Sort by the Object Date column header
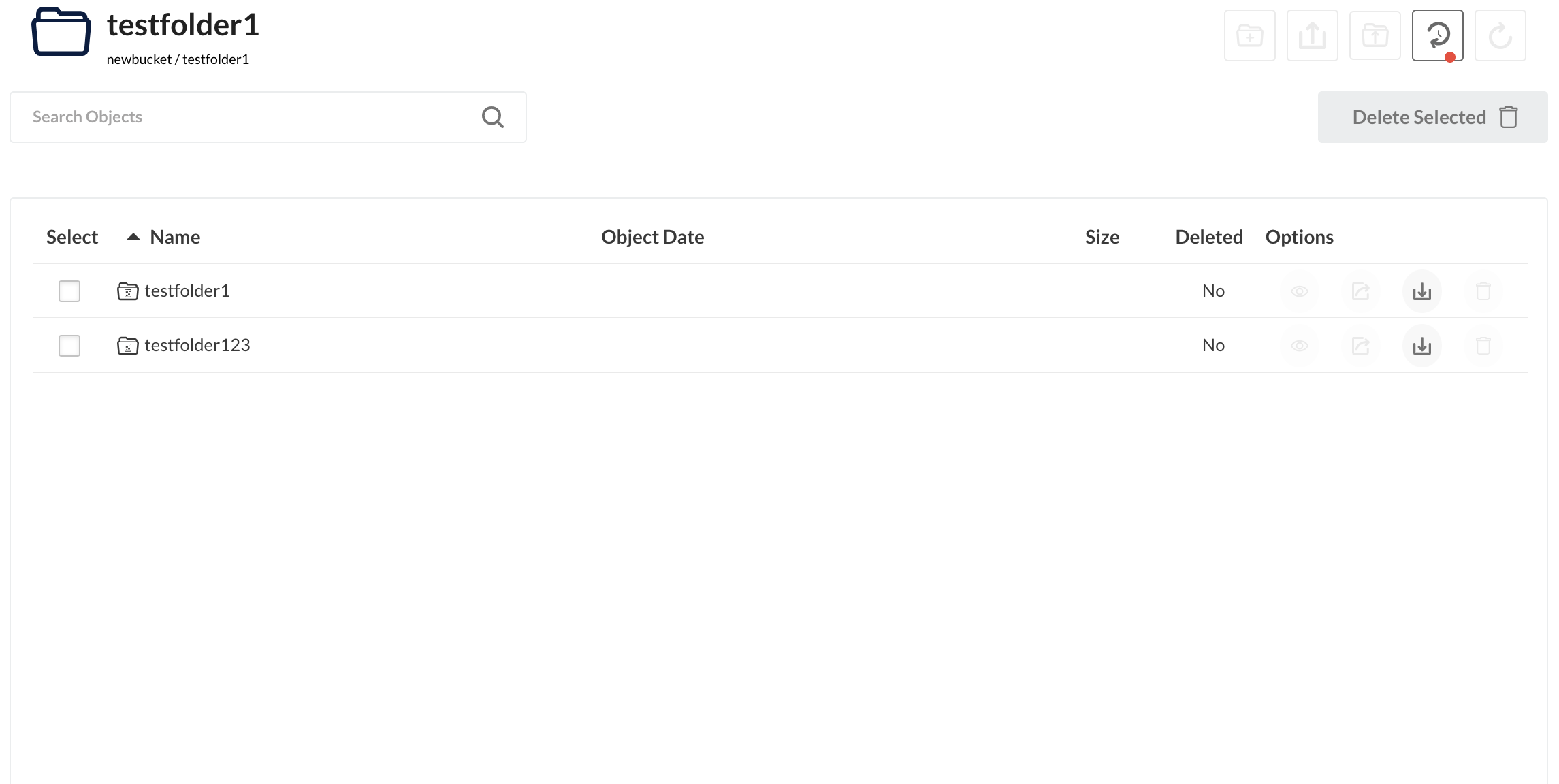Viewport: 1559px width, 784px height. pyautogui.click(x=652, y=237)
